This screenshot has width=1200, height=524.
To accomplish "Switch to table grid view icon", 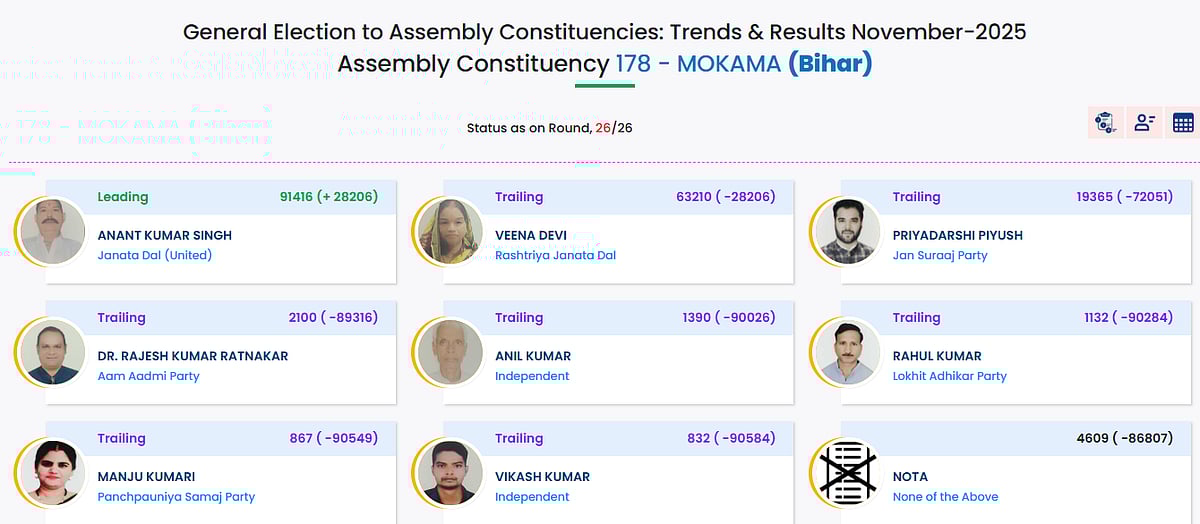I will [x=1183, y=123].
